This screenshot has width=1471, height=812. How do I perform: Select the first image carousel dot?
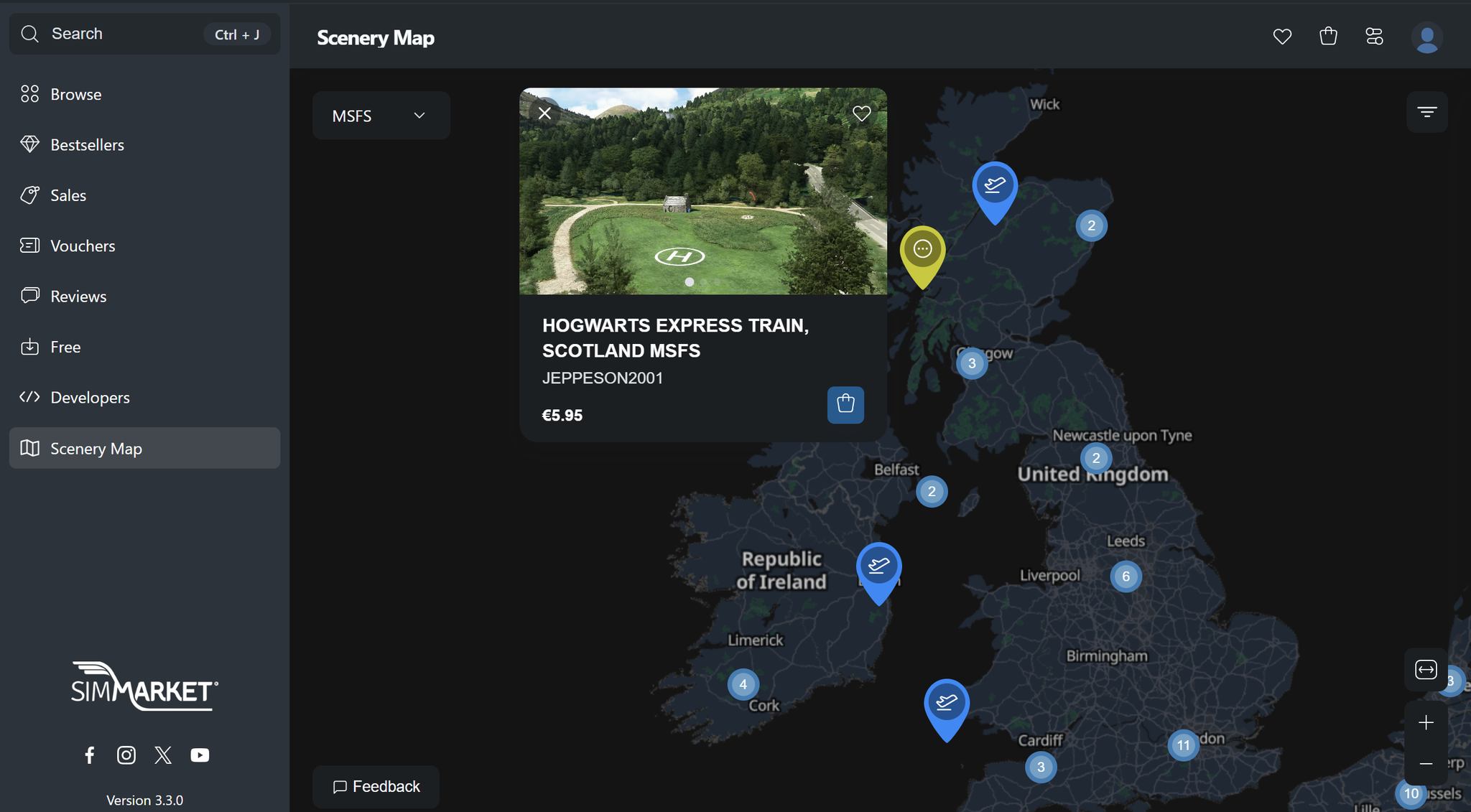pos(690,282)
